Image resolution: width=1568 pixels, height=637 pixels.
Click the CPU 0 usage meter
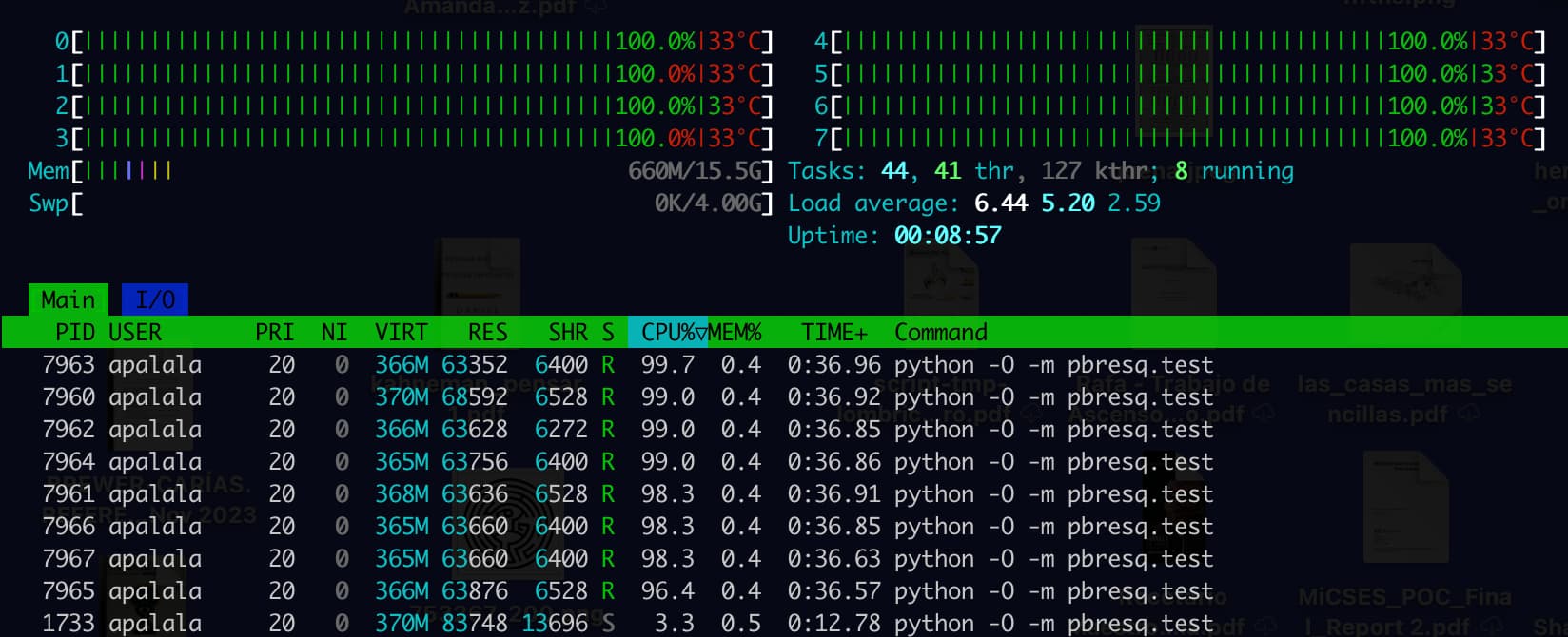coord(414,42)
